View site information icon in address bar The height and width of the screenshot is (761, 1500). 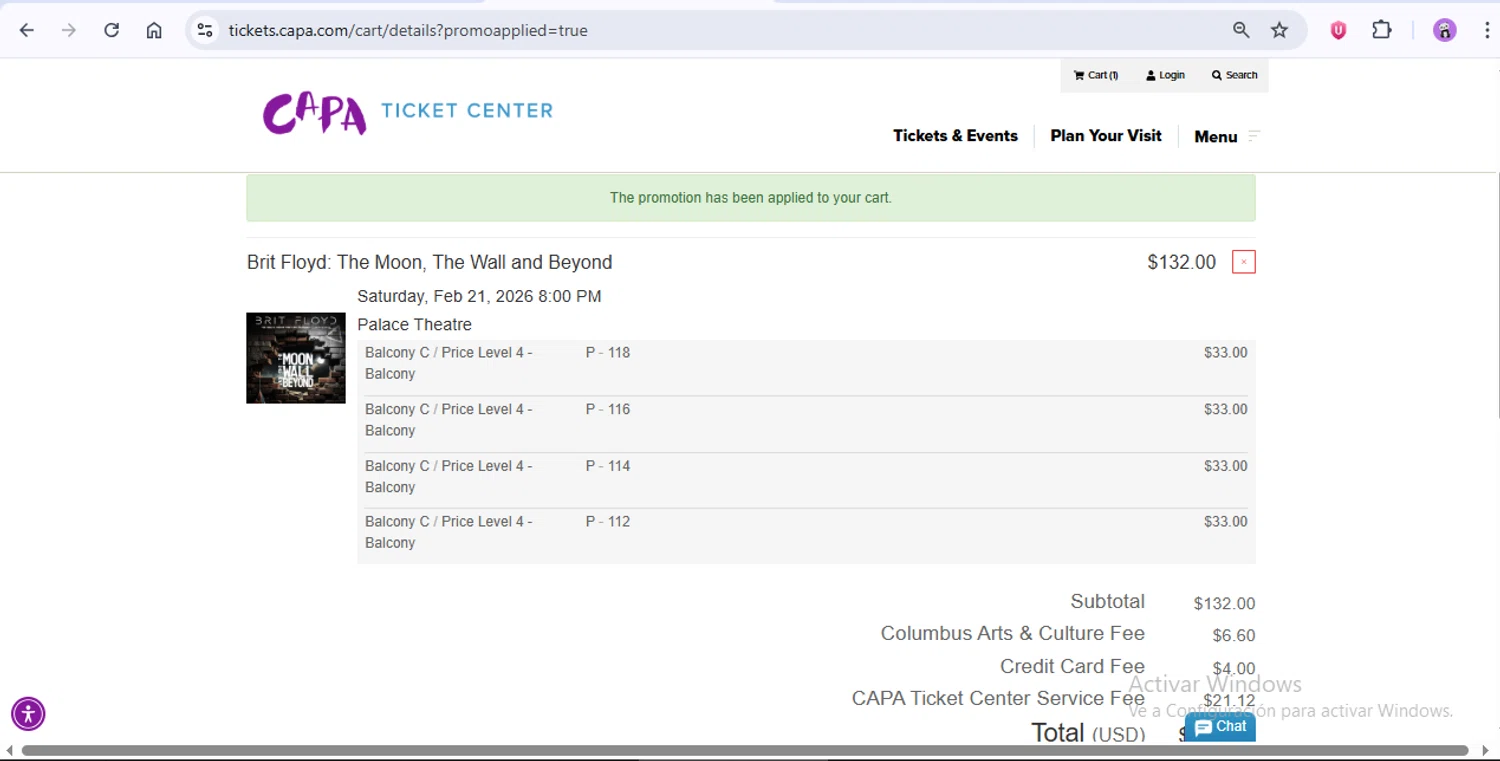click(205, 30)
